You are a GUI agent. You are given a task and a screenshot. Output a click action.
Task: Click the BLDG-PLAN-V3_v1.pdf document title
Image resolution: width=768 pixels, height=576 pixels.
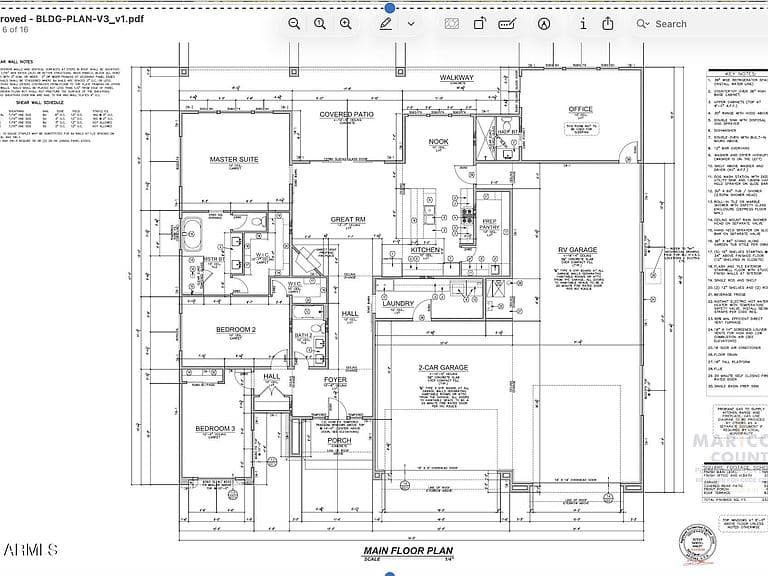[x=72, y=20]
